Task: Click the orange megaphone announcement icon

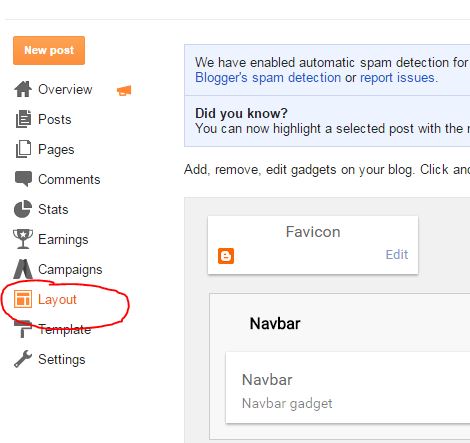Action: pos(124,90)
